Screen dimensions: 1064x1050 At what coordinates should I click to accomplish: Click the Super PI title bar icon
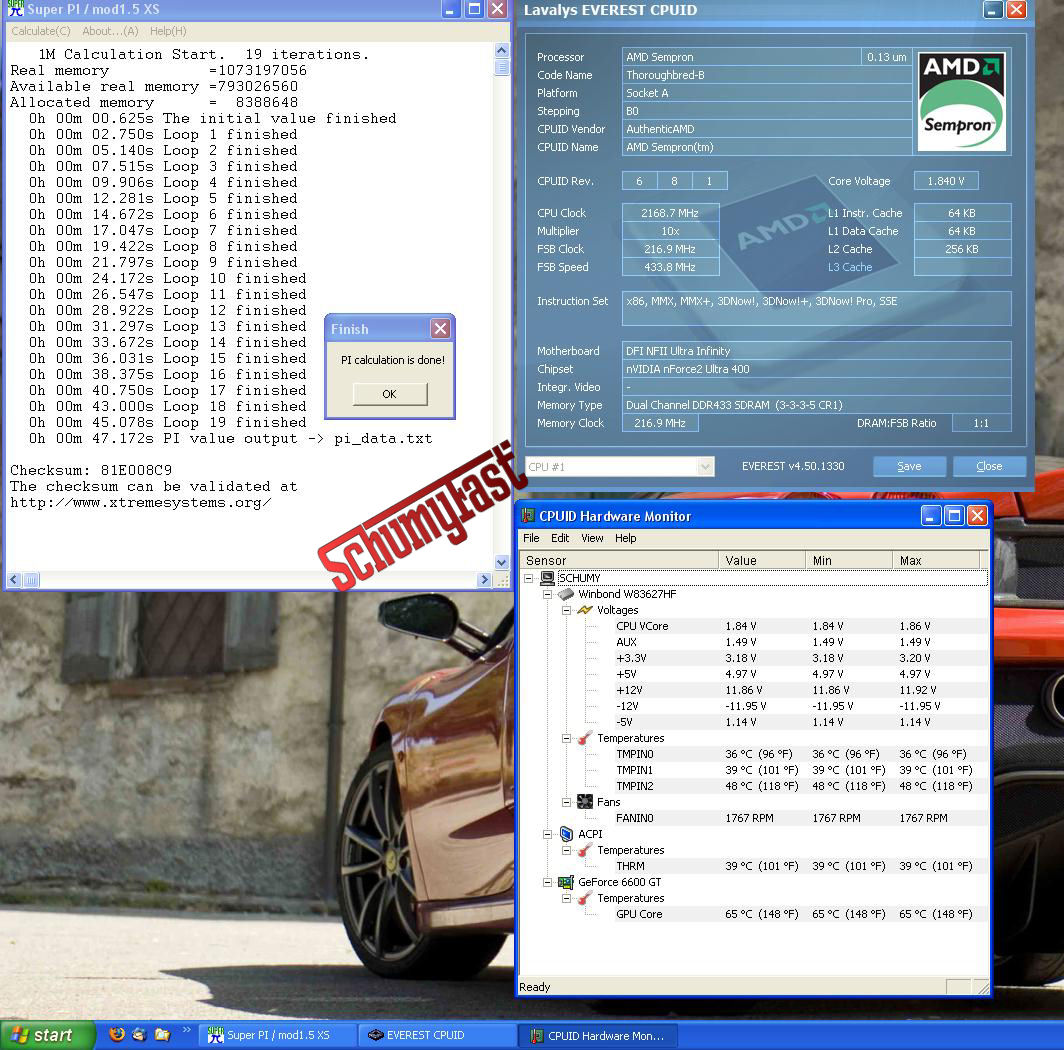[x=15, y=9]
